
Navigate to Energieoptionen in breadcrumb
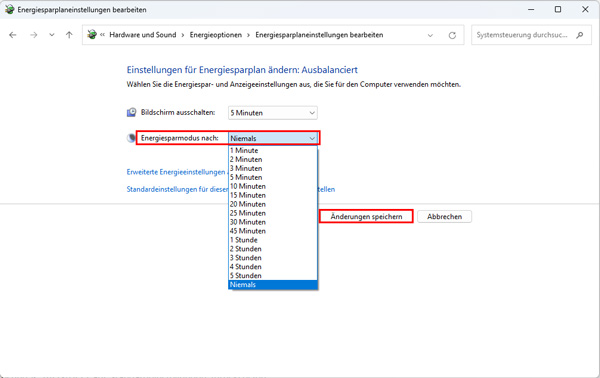tap(216, 35)
